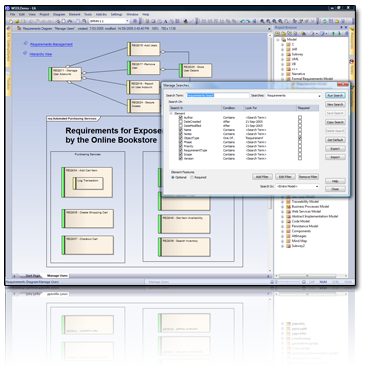Click the Run Search button
The height and width of the screenshot is (368, 367).
(x=335, y=96)
